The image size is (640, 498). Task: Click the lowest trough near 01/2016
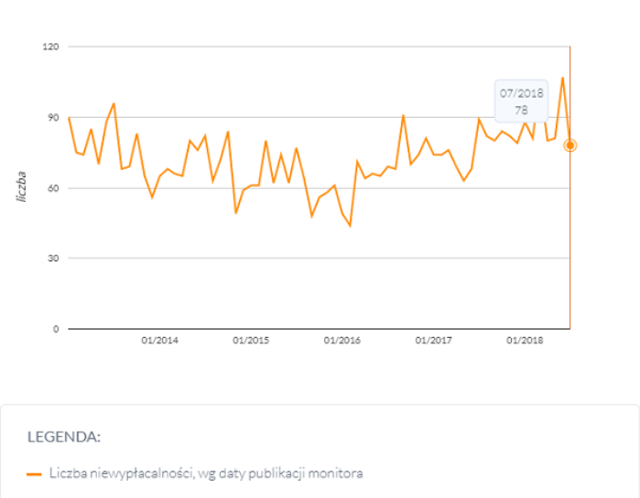coord(350,225)
